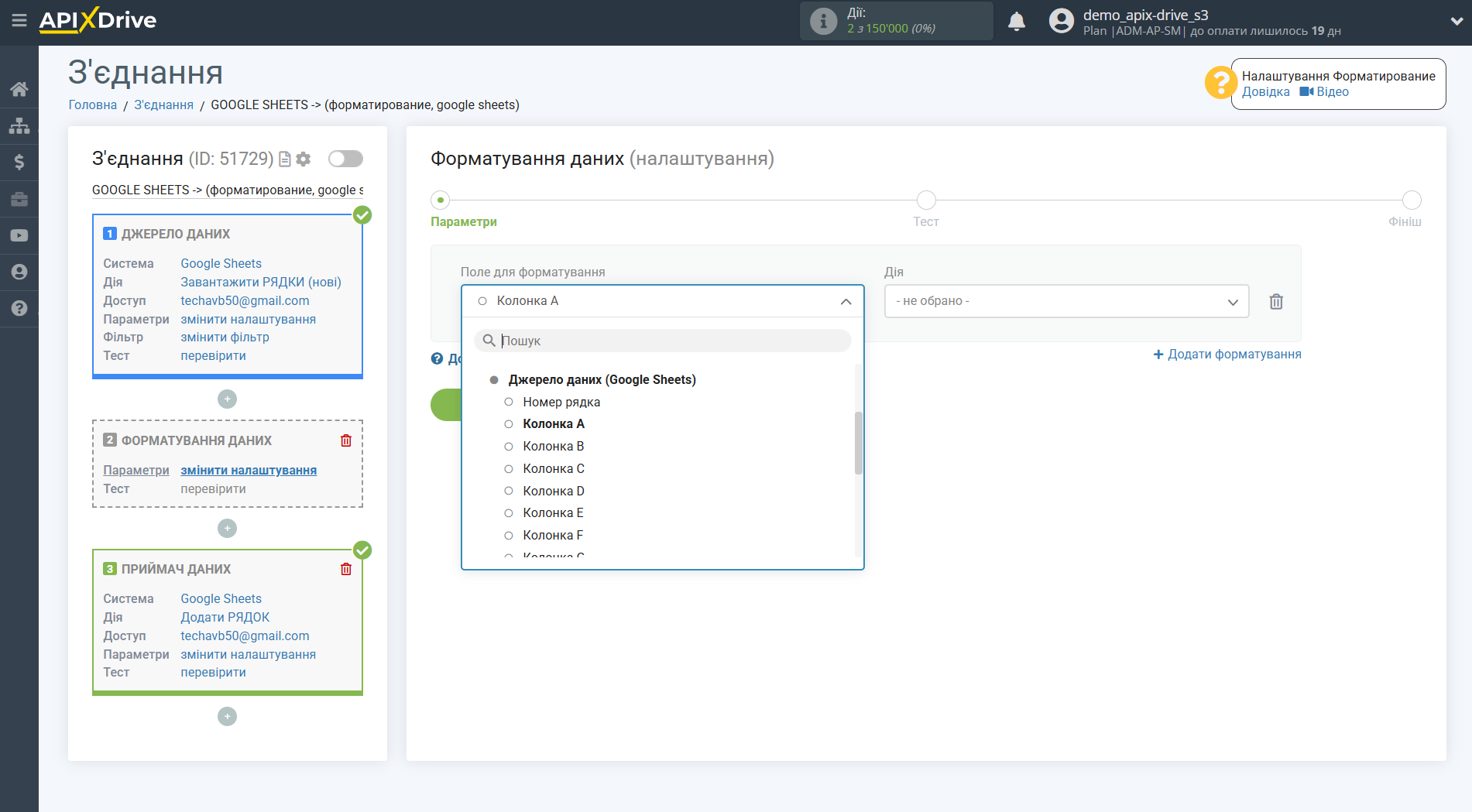Select Колонка E option

(x=553, y=512)
